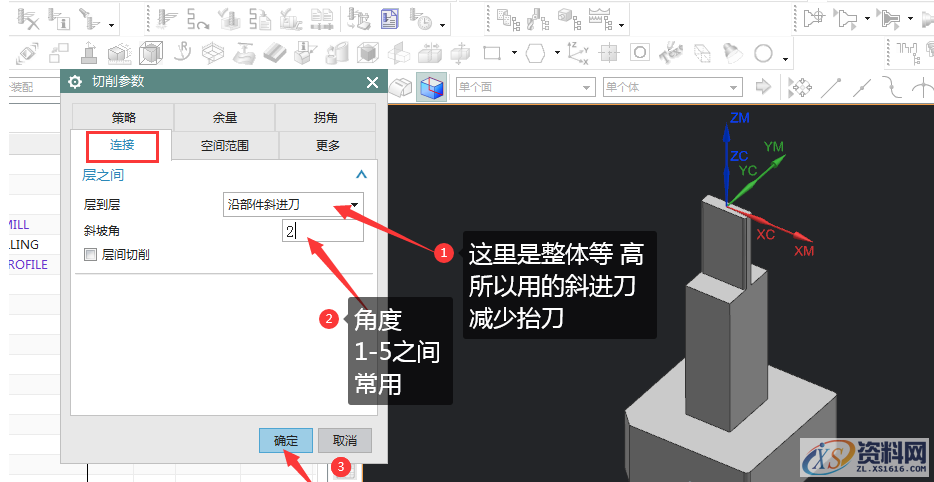Open the 单个面 selection dropdown
Image resolution: width=934 pixels, height=482 pixels.
point(525,87)
